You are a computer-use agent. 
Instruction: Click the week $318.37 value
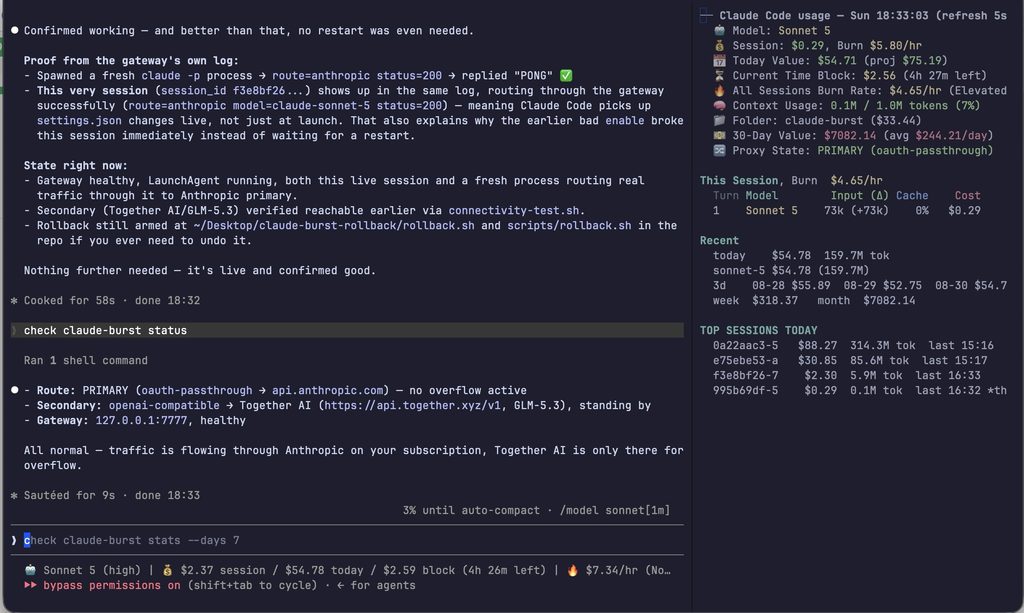point(775,301)
